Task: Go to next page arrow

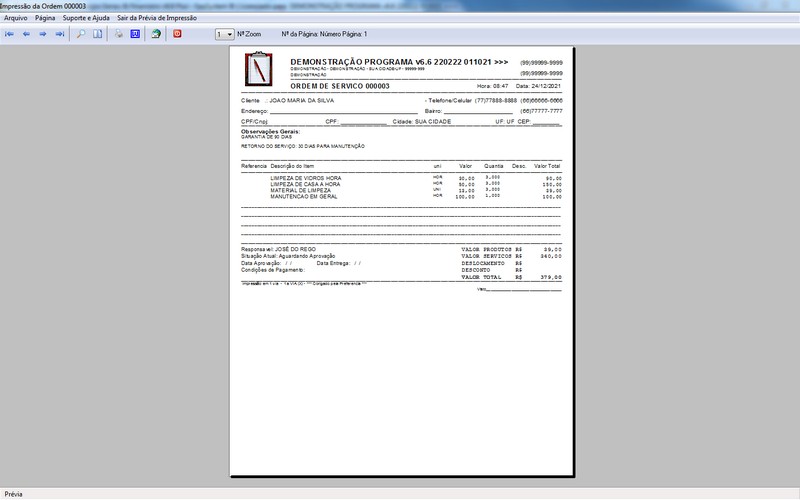Action: 43,34
